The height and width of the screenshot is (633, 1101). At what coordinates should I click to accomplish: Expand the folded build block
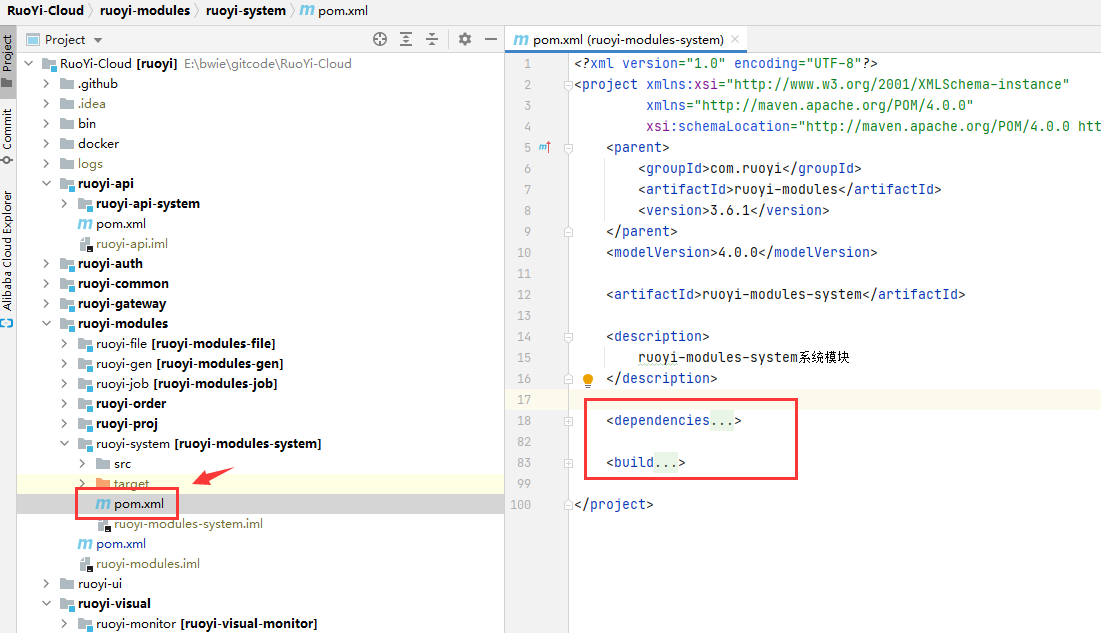568,463
